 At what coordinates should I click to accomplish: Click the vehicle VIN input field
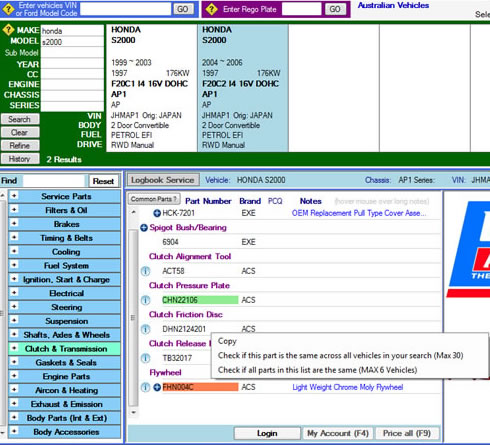tap(126, 9)
